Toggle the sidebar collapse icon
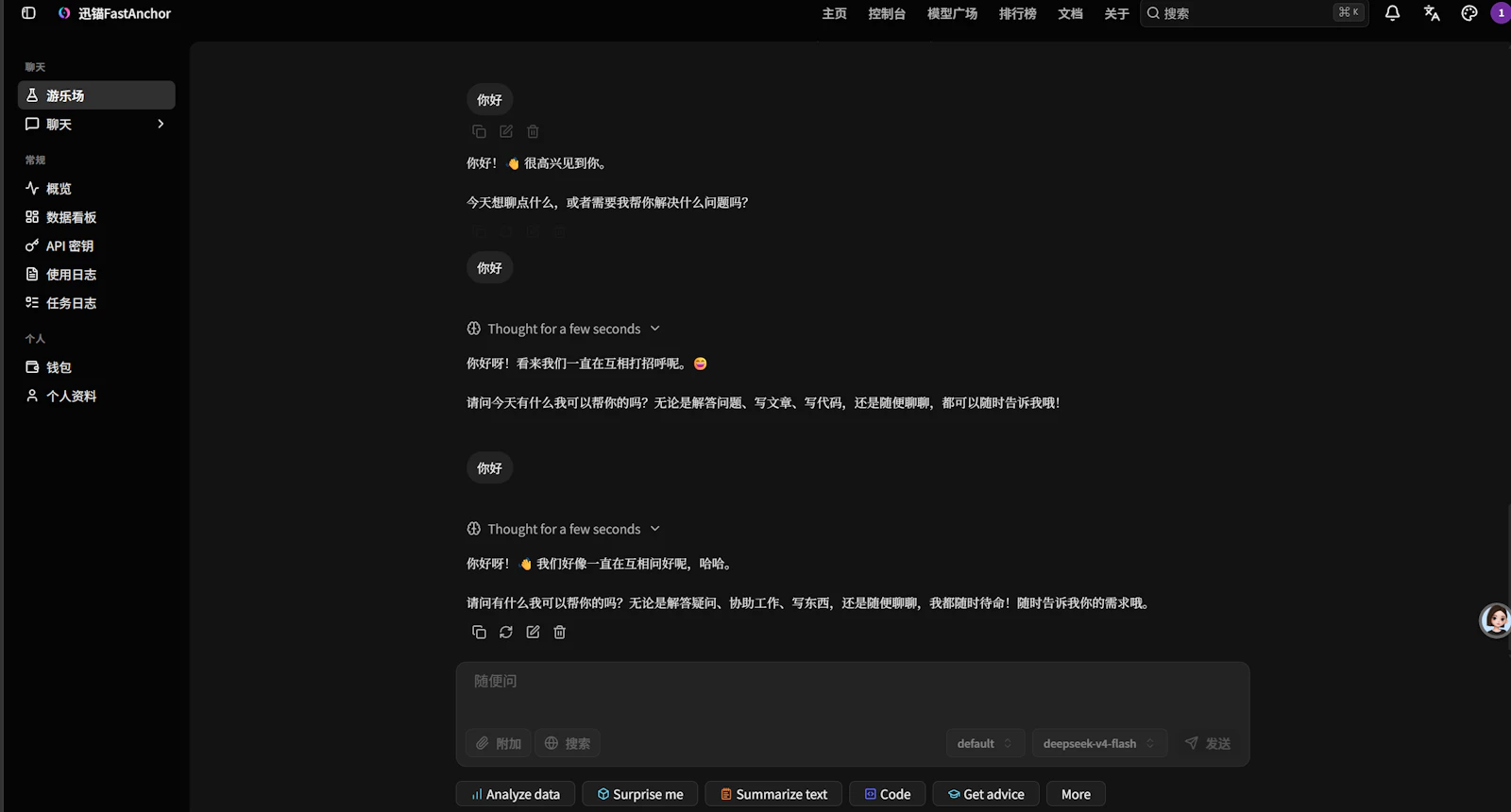Viewport: 1511px width, 812px height. [x=28, y=13]
